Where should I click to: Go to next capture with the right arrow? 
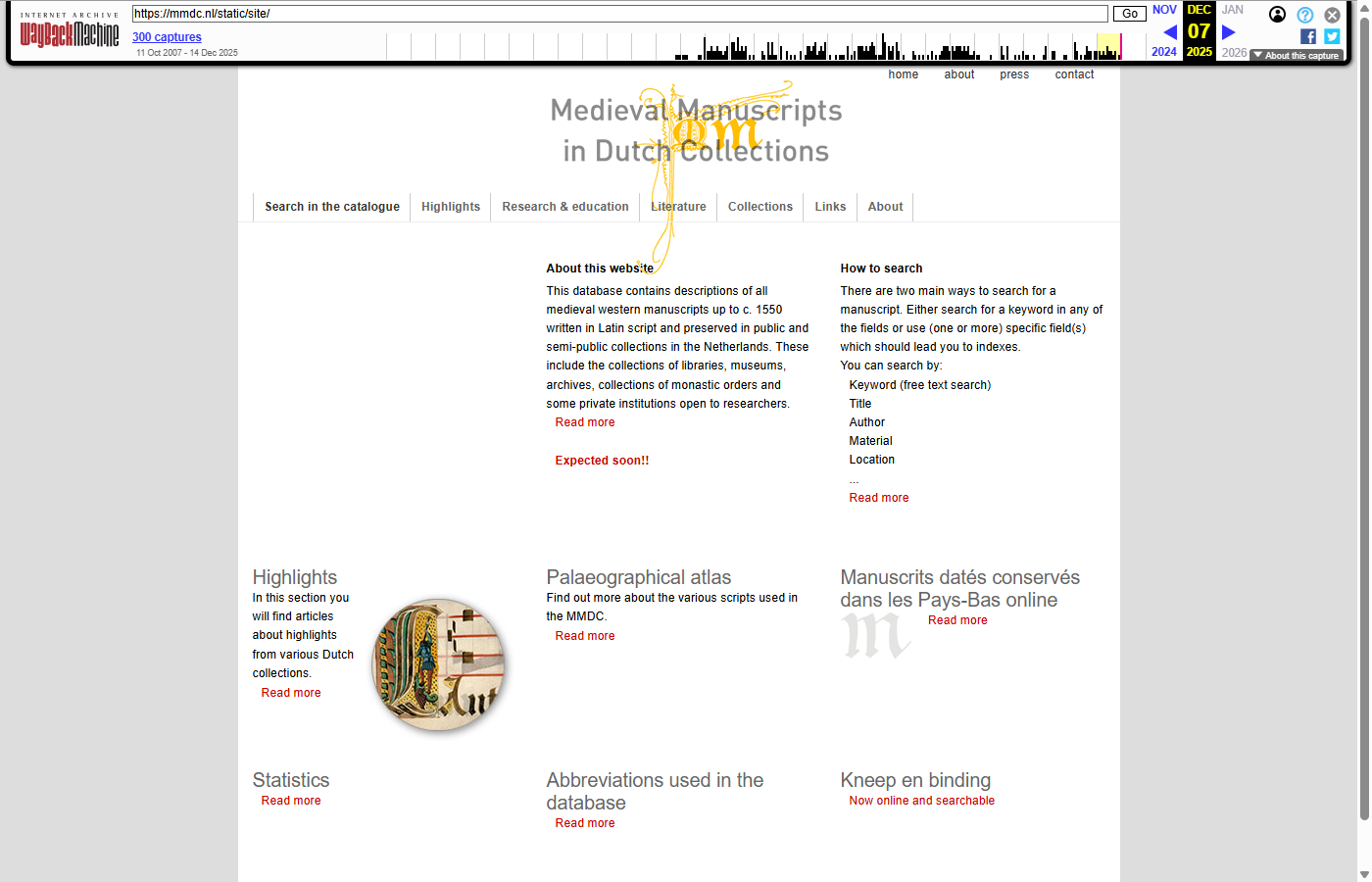pyautogui.click(x=1227, y=31)
